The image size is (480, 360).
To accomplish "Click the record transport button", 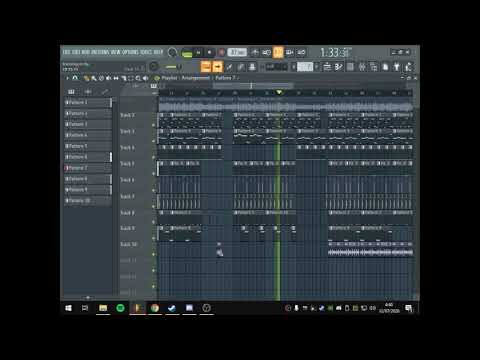I will pyautogui.click(x=221, y=52).
